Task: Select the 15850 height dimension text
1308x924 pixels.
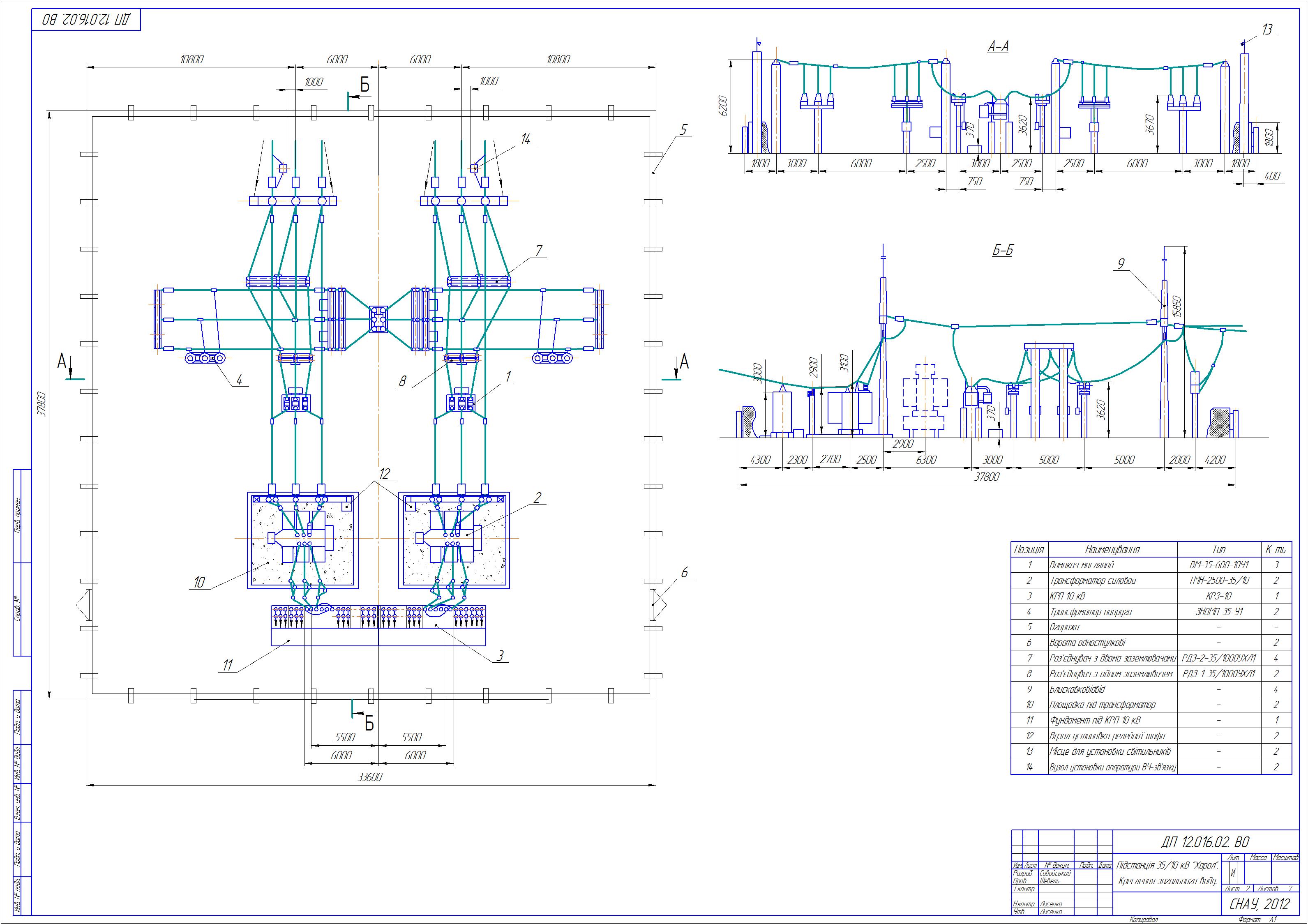Action: click(1178, 306)
